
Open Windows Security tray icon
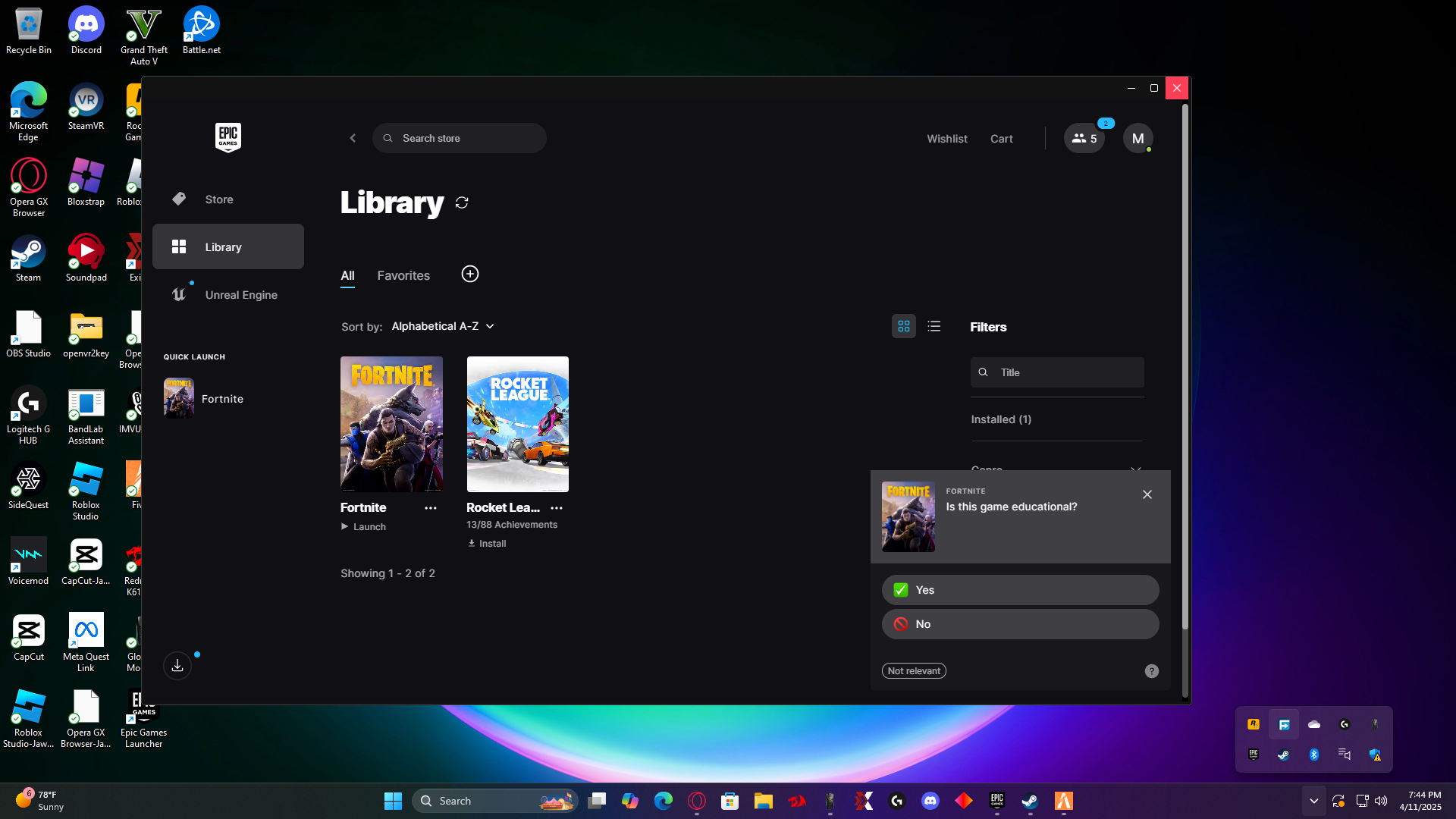click(1375, 755)
